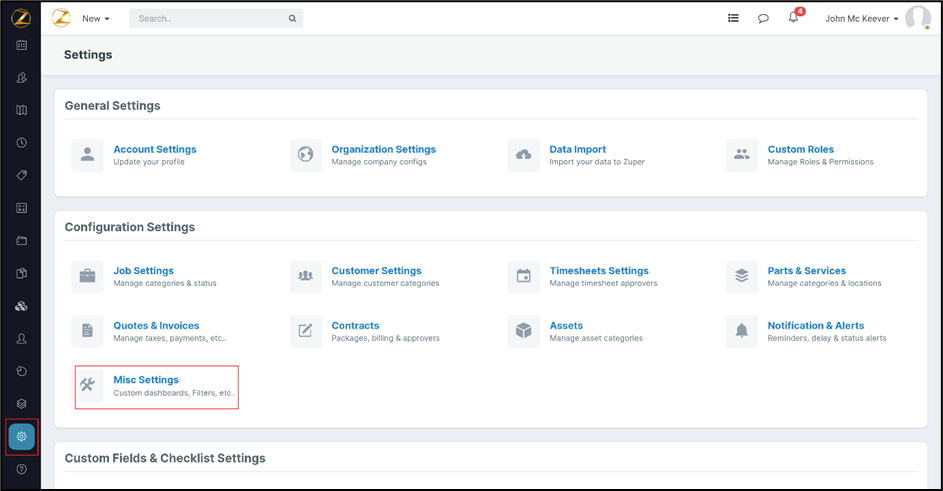Screen dimensions: 943x491
Task: Expand the John Mc Keever user menu
Action: pyautogui.click(x=861, y=18)
